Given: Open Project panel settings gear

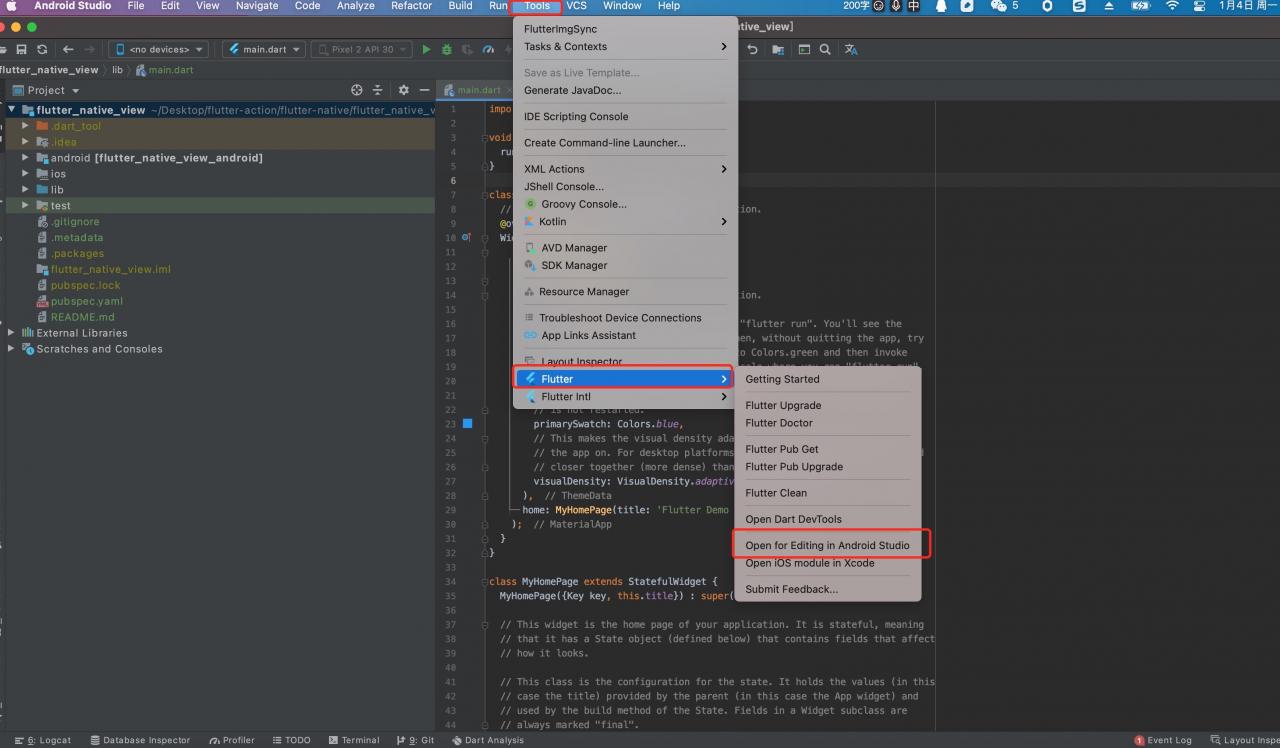Looking at the screenshot, I should coord(404,90).
